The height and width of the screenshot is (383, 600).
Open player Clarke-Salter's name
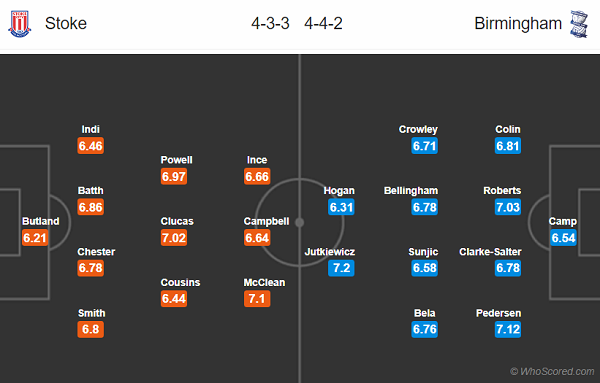point(490,252)
